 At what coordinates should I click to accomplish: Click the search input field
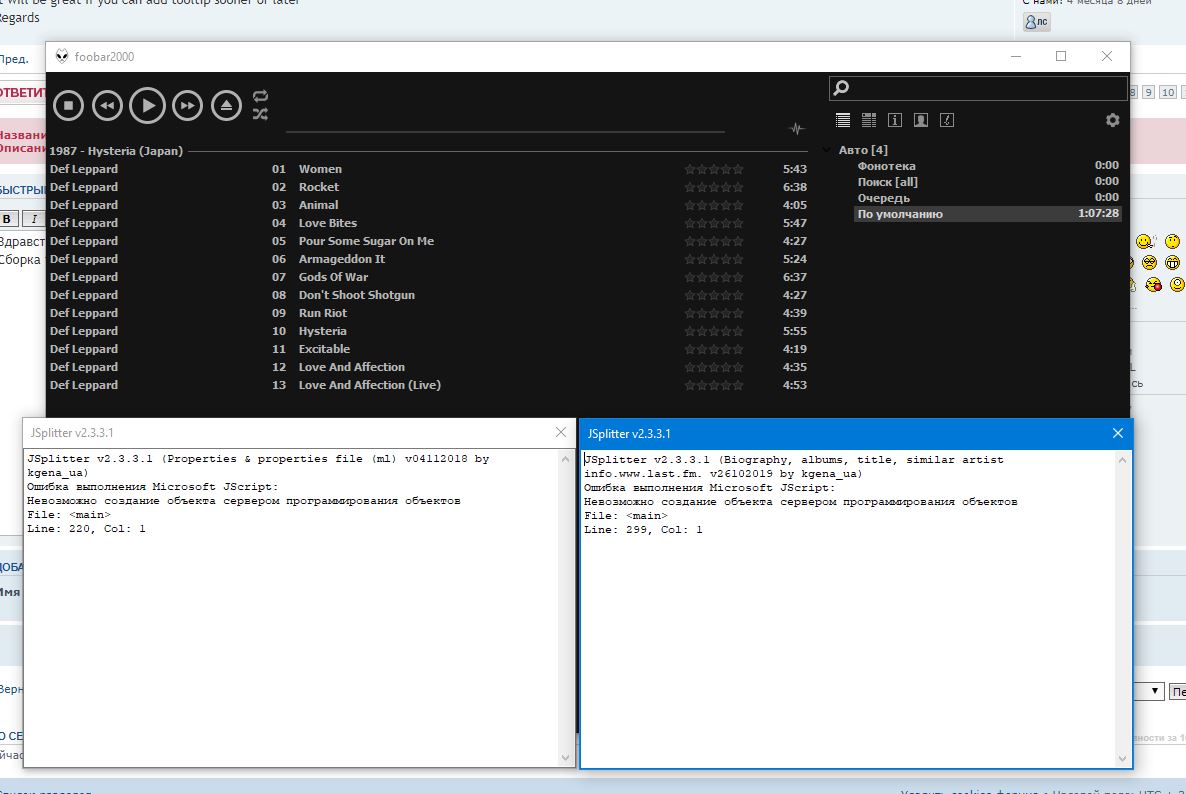click(x=985, y=88)
